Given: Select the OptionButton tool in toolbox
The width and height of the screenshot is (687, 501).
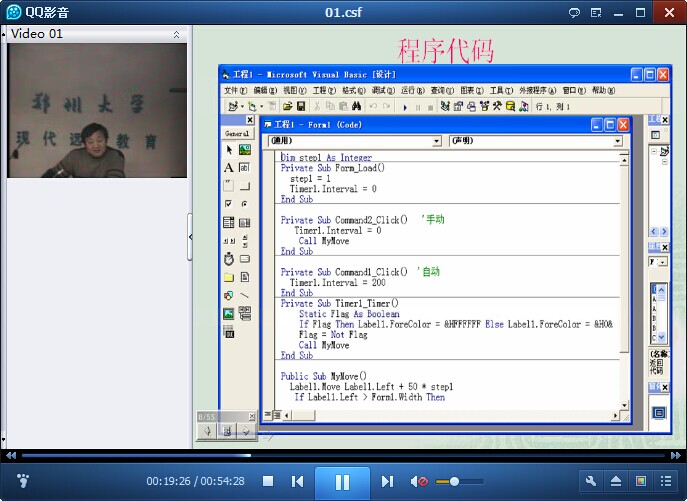Looking at the screenshot, I should tap(244, 204).
